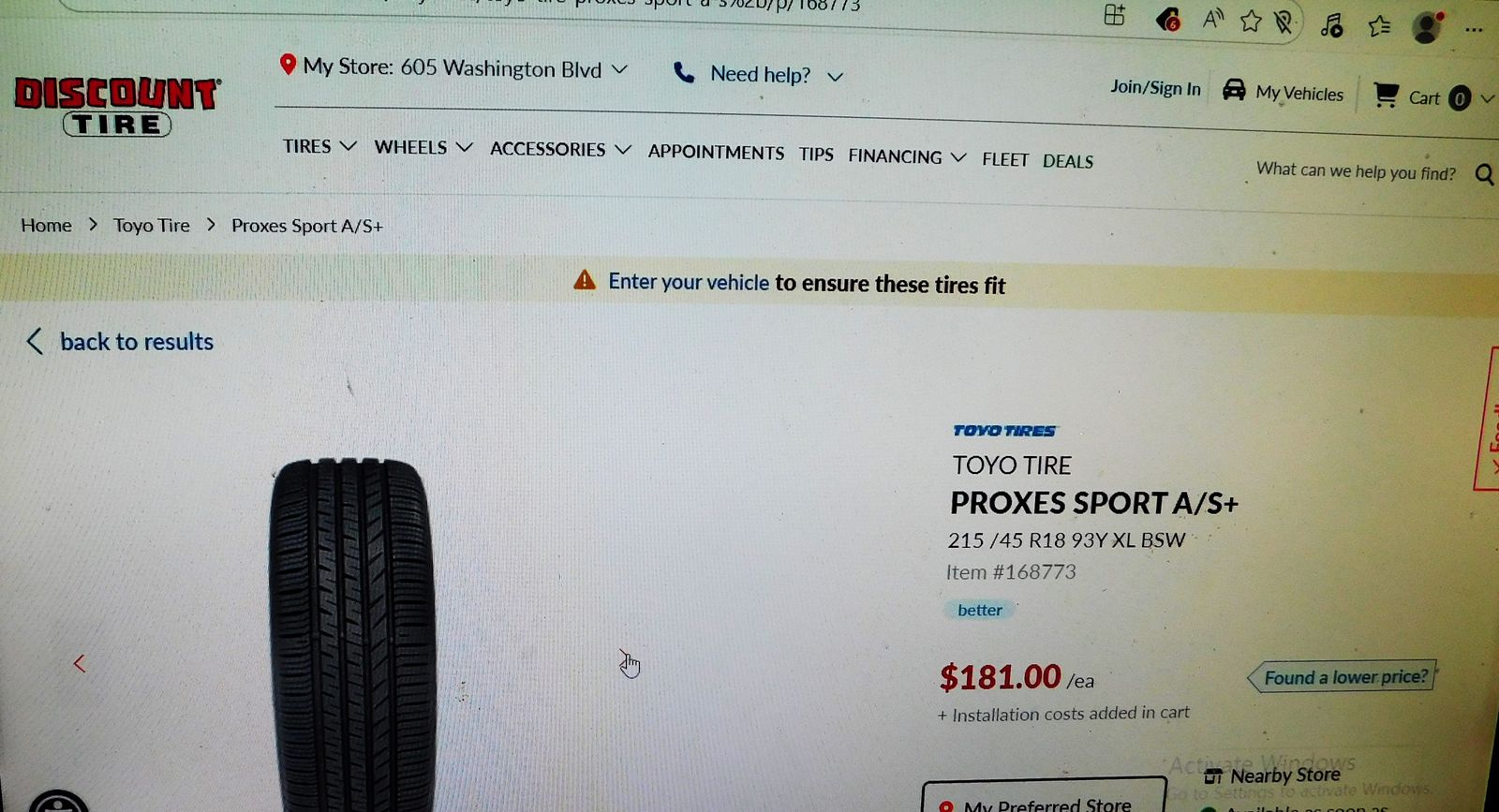Image resolution: width=1499 pixels, height=812 pixels.
Task: Click Join/Sign In link
Action: (1155, 87)
